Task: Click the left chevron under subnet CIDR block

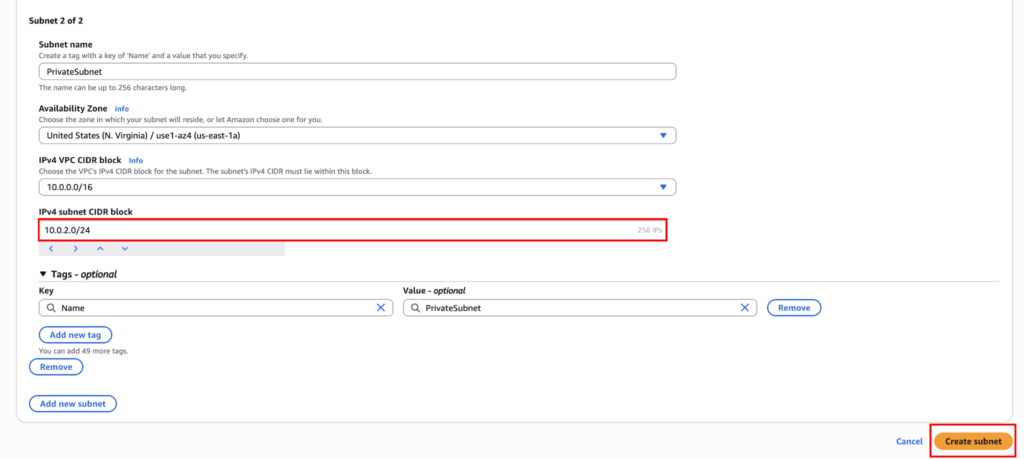Action: pyautogui.click(x=51, y=248)
